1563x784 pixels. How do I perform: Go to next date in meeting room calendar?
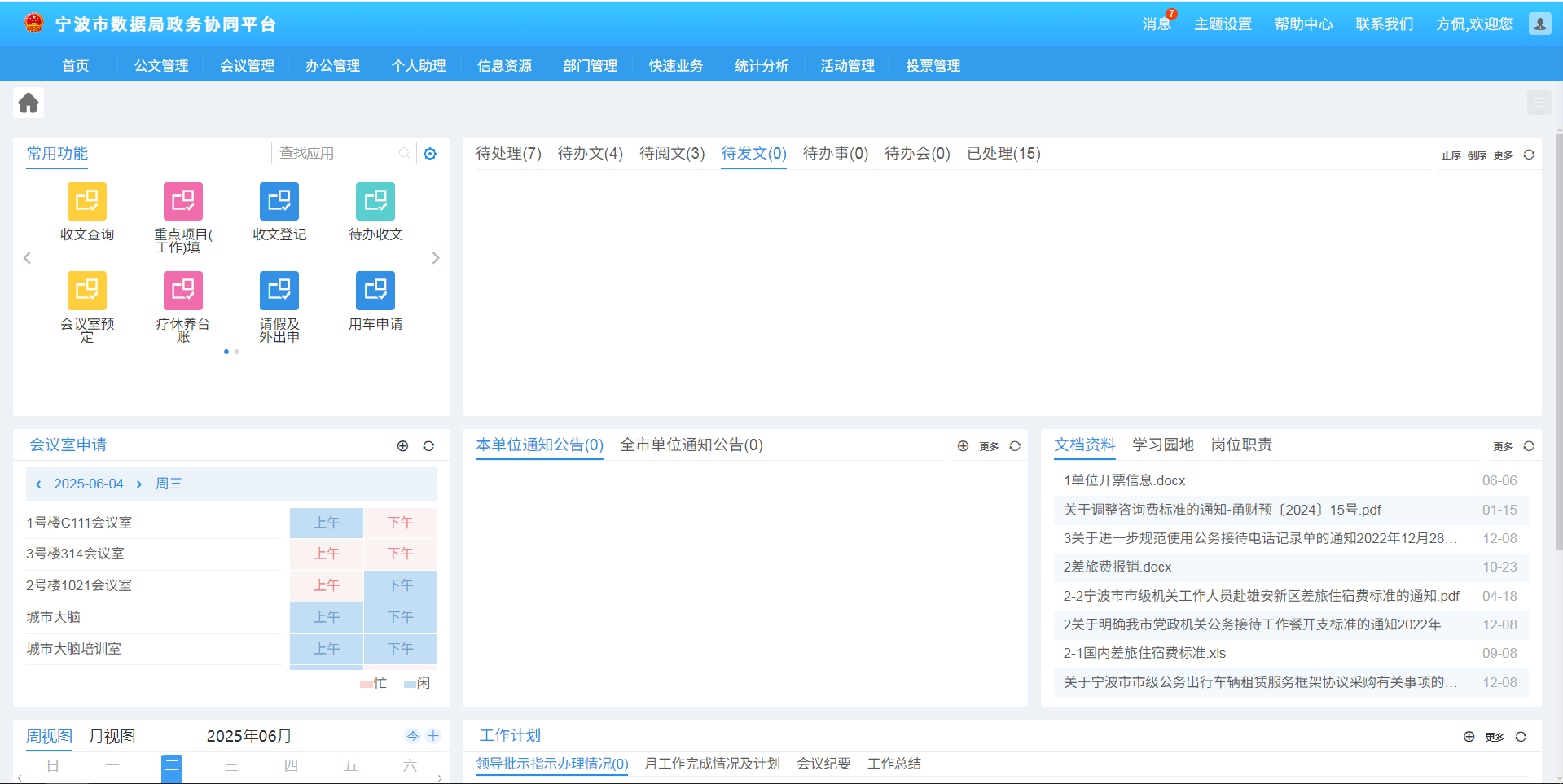tap(139, 484)
